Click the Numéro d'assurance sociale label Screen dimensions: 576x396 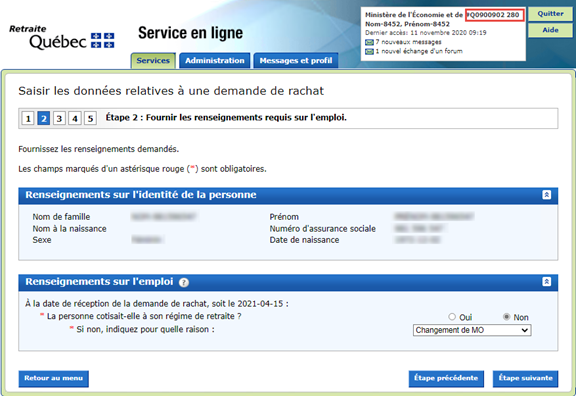[323, 229]
